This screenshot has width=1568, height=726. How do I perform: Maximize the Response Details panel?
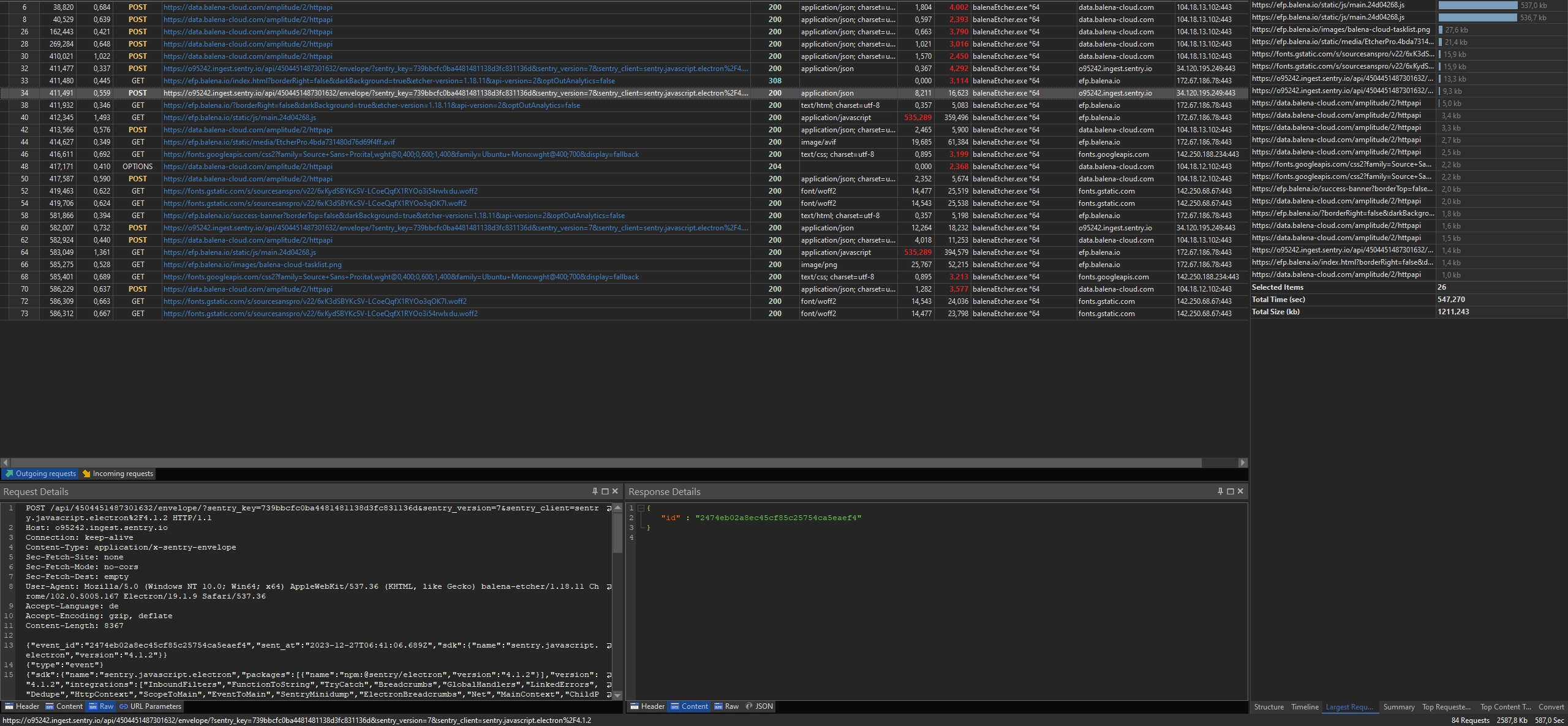1231,491
